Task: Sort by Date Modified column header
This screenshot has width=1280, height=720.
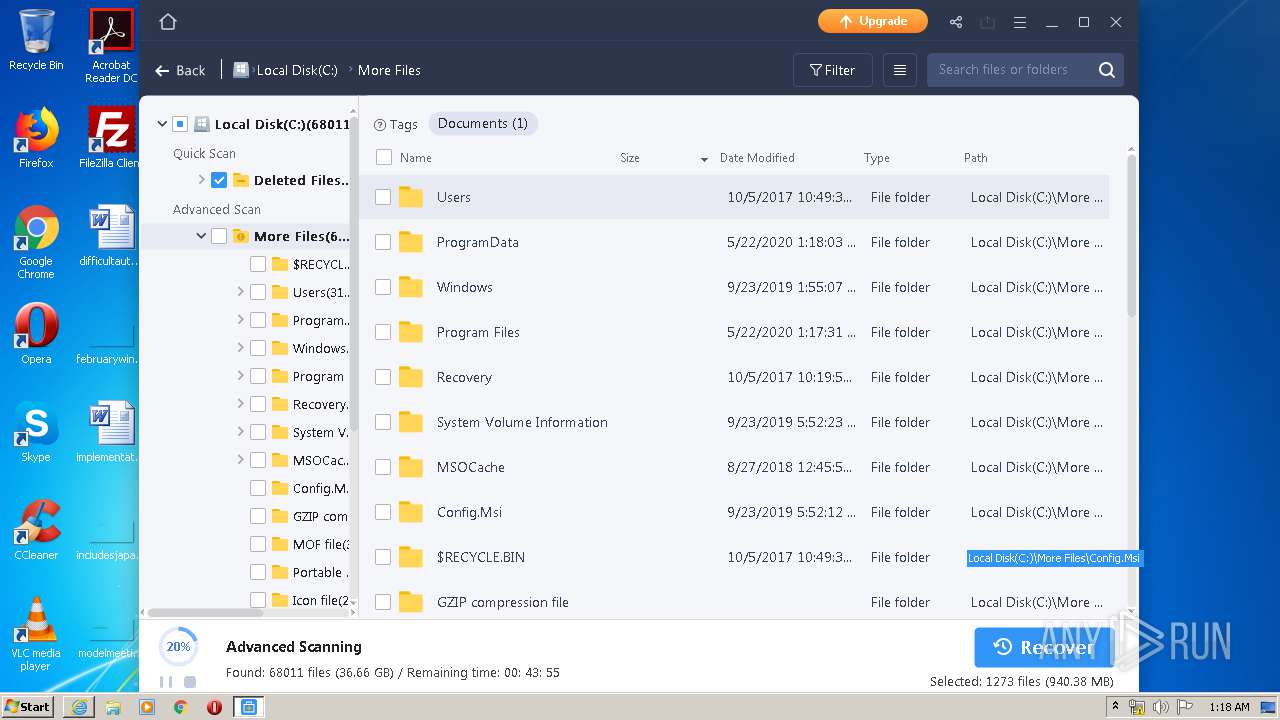Action: (x=757, y=158)
